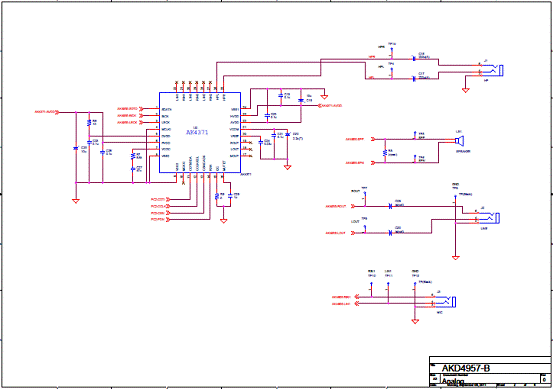Screen dimensions: 553x389
Task: Select the AK4371 chip symbol
Action: tap(200, 133)
